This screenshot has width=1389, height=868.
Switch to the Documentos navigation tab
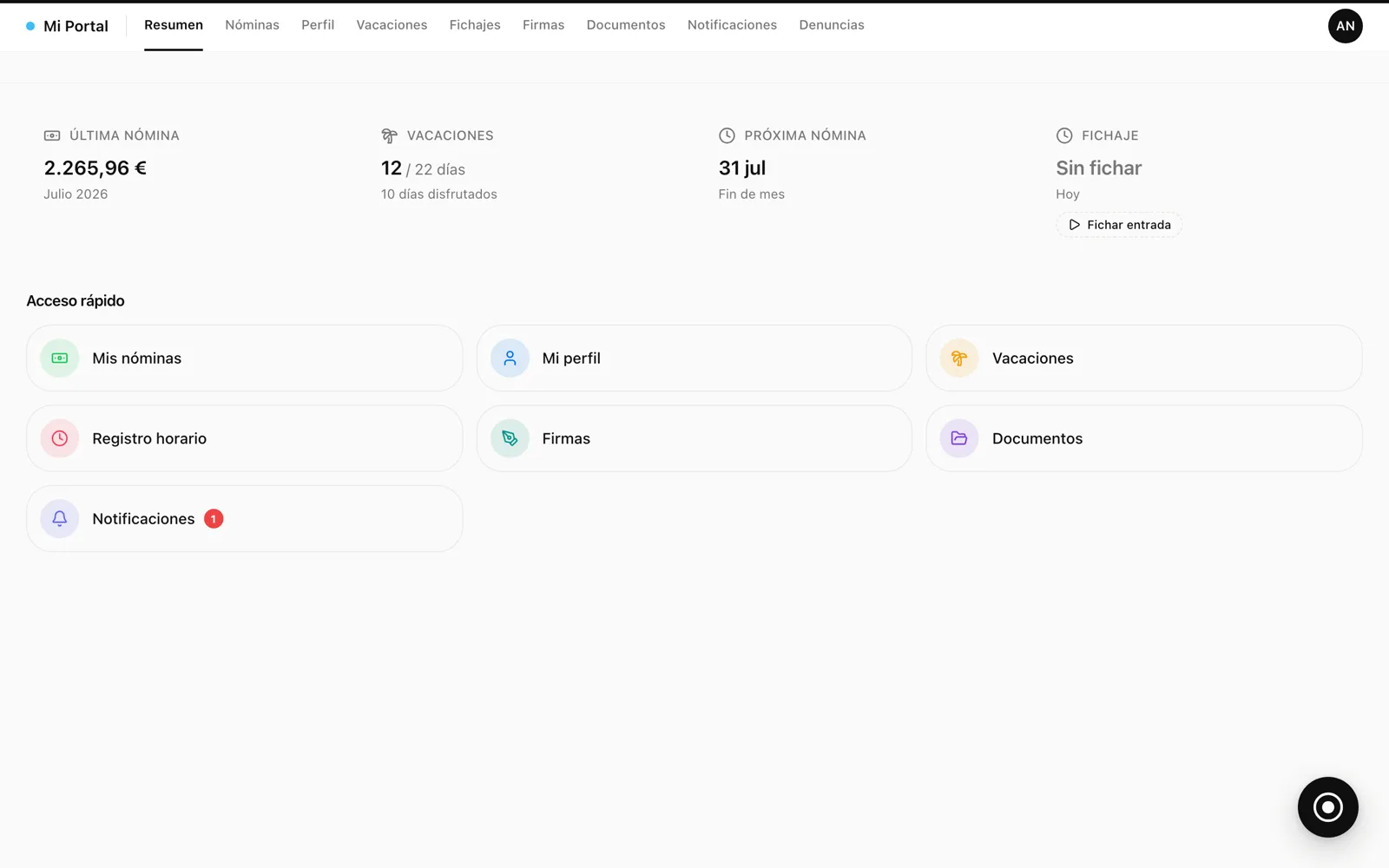click(626, 25)
